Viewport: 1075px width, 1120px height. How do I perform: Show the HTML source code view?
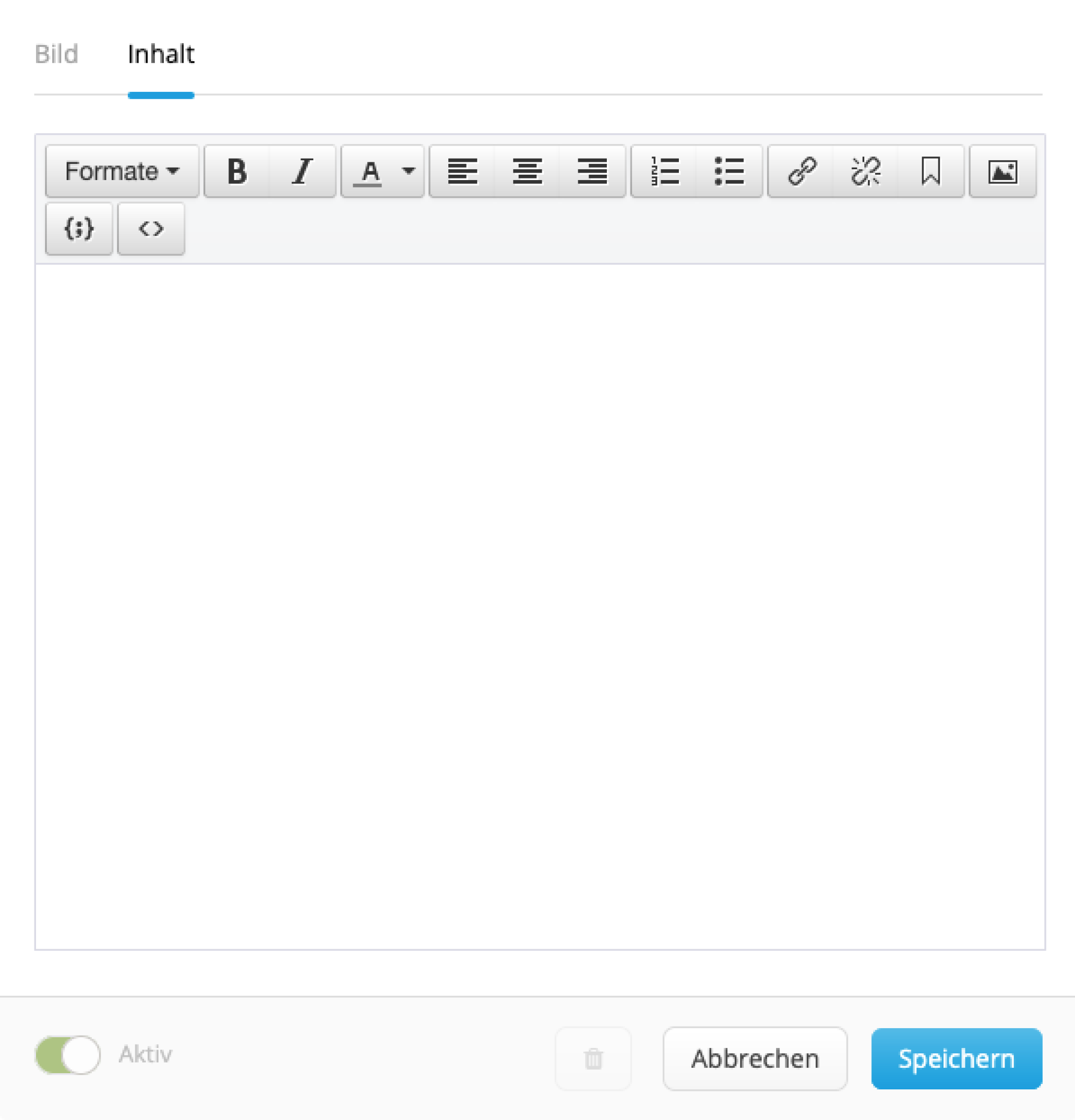(x=151, y=228)
